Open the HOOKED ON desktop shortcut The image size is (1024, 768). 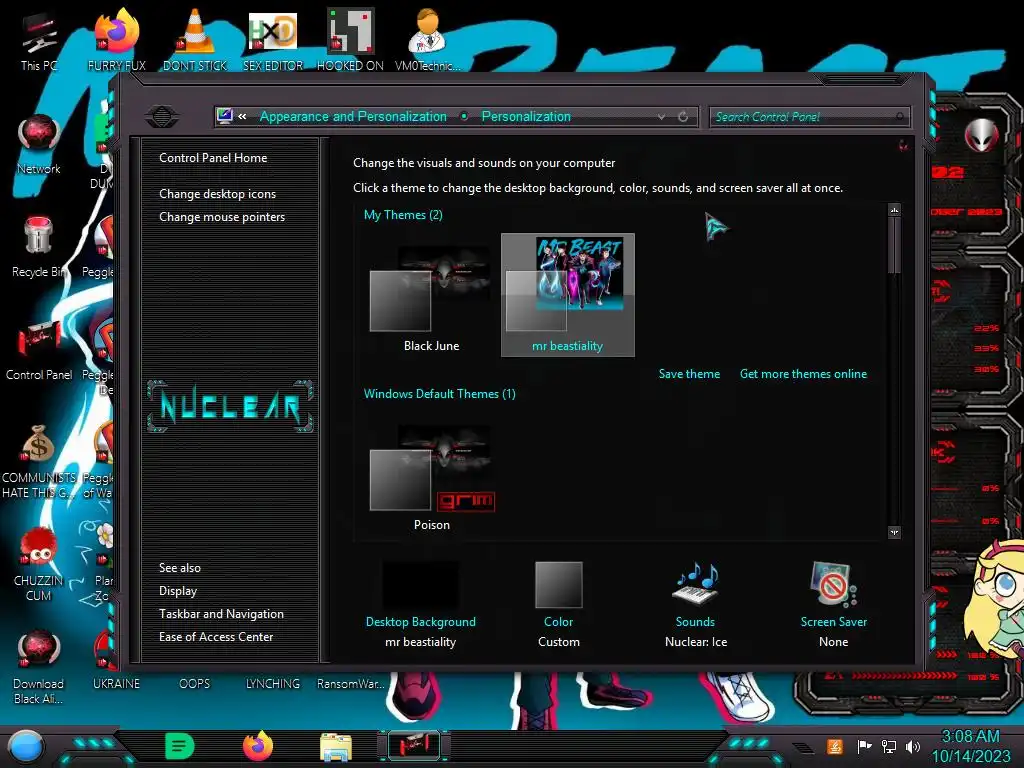click(350, 40)
